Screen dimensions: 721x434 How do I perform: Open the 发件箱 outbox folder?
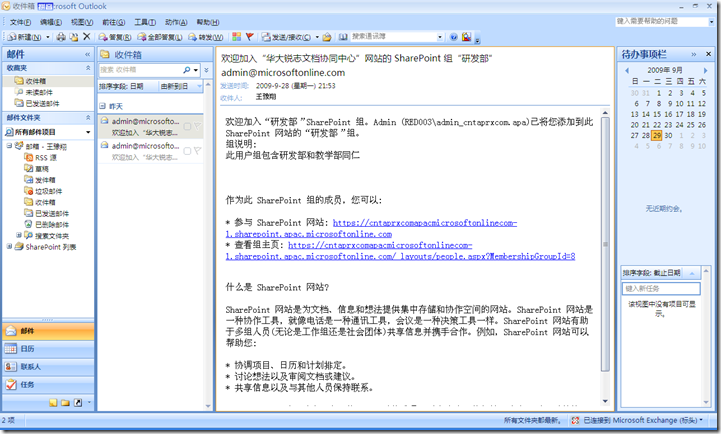(40, 180)
